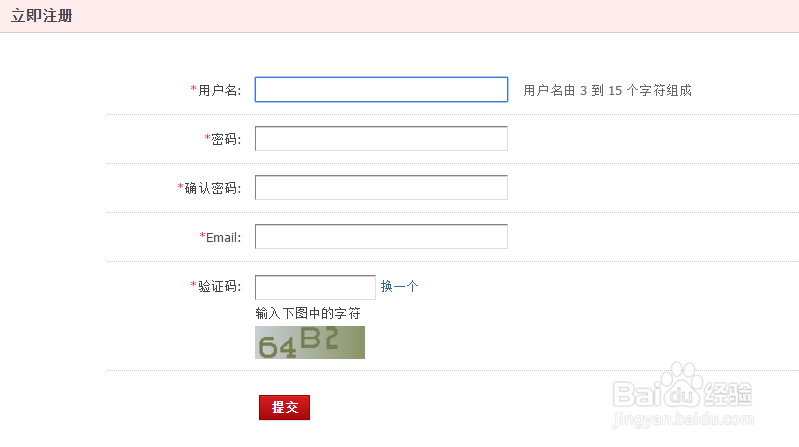The width and height of the screenshot is (799, 447).
Task: Click the 用户名 username input field
Action: tap(381, 90)
